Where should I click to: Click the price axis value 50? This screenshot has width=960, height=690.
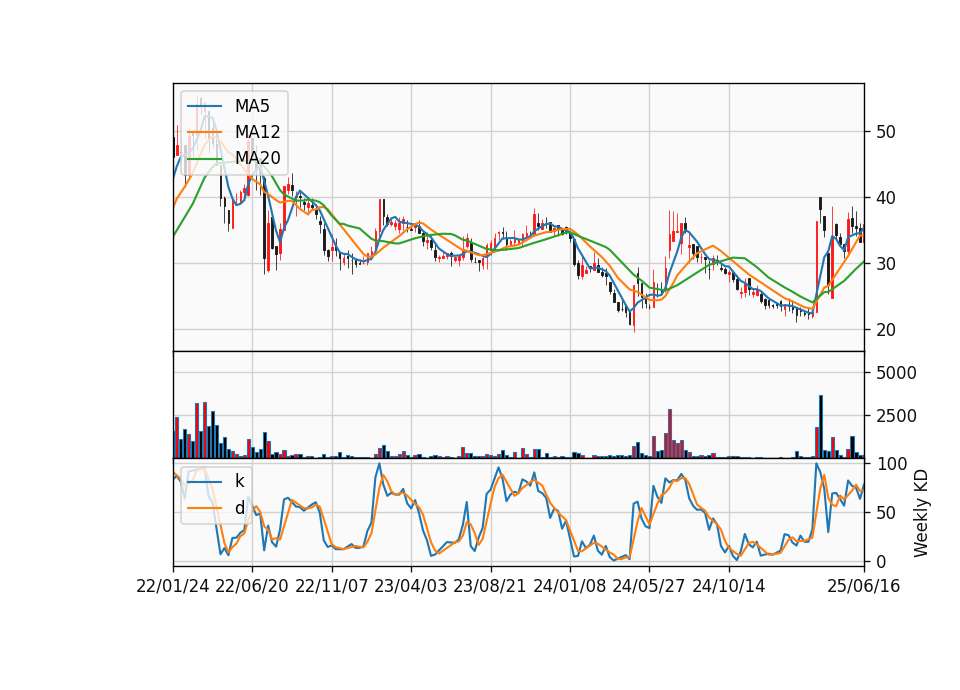(885, 132)
